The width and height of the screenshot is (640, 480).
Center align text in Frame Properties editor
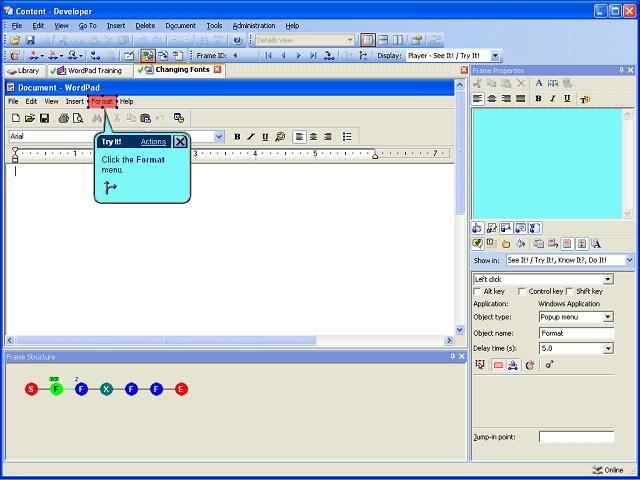tap(492, 99)
